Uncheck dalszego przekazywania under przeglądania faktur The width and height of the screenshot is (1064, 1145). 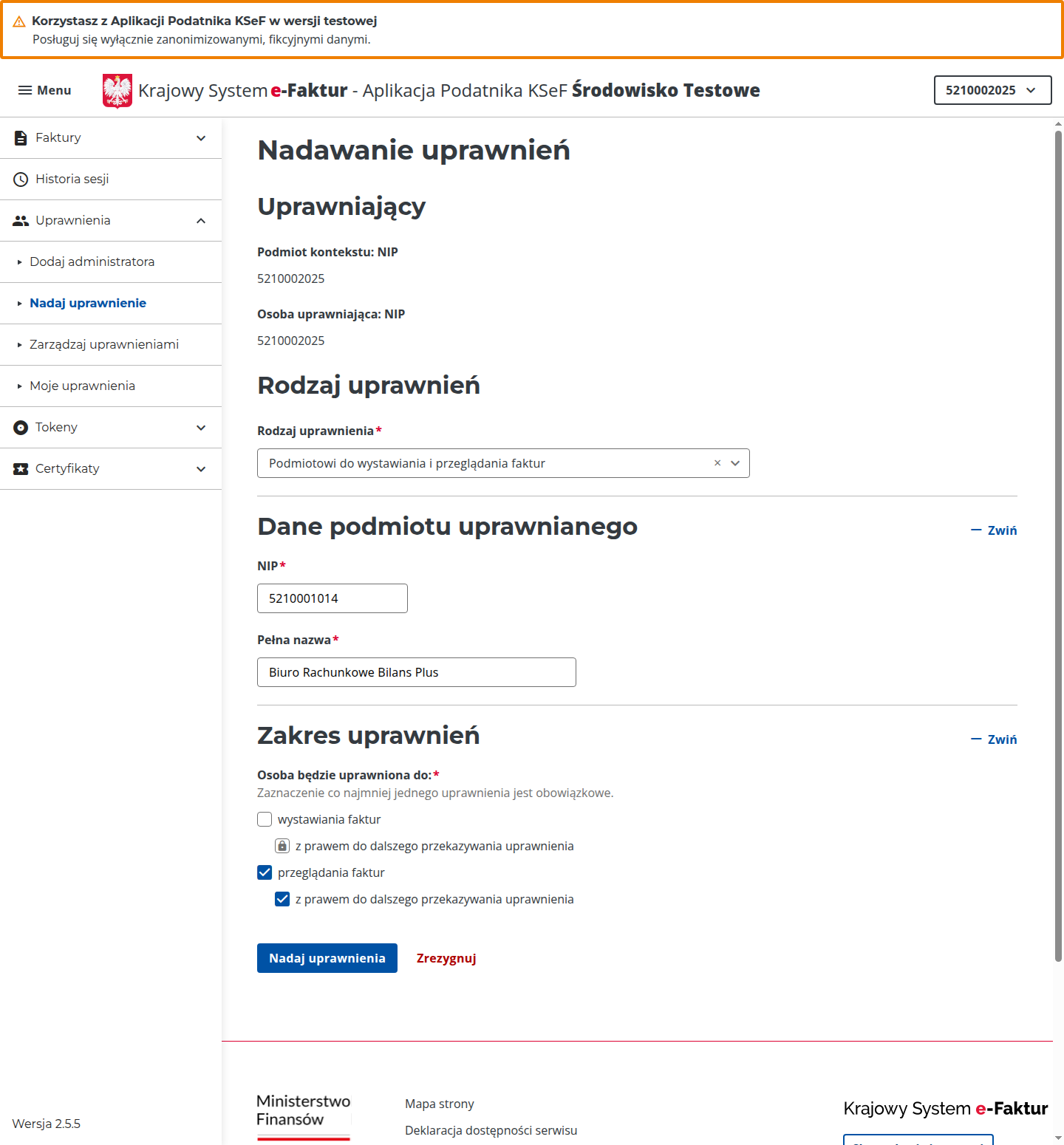[282, 899]
